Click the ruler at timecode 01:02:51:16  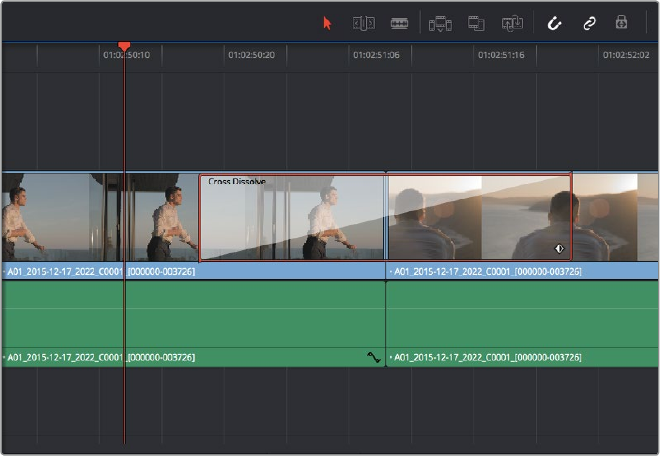click(500, 56)
